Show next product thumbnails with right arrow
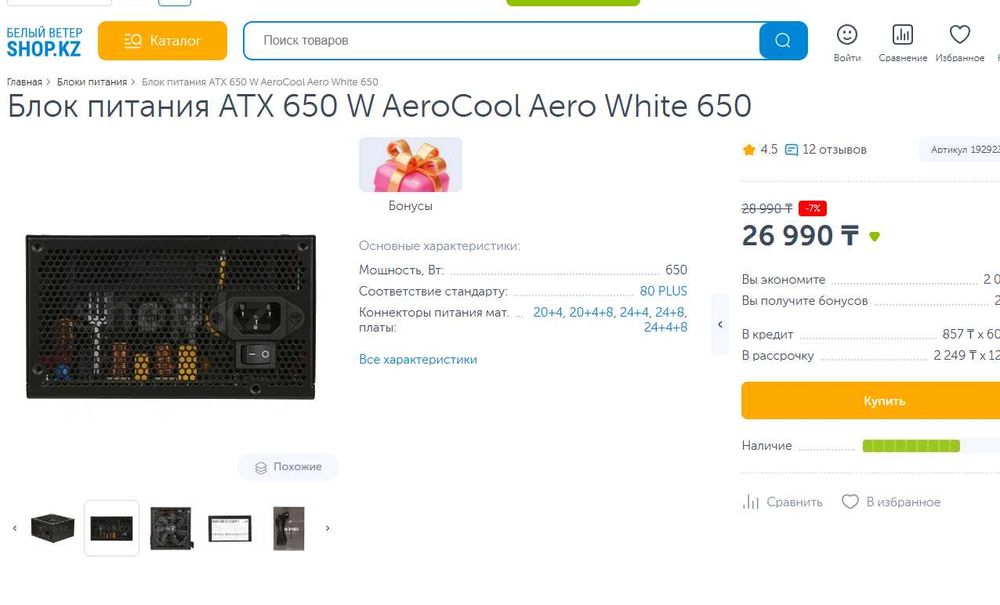This screenshot has height=605, width=1000. tap(327, 528)
